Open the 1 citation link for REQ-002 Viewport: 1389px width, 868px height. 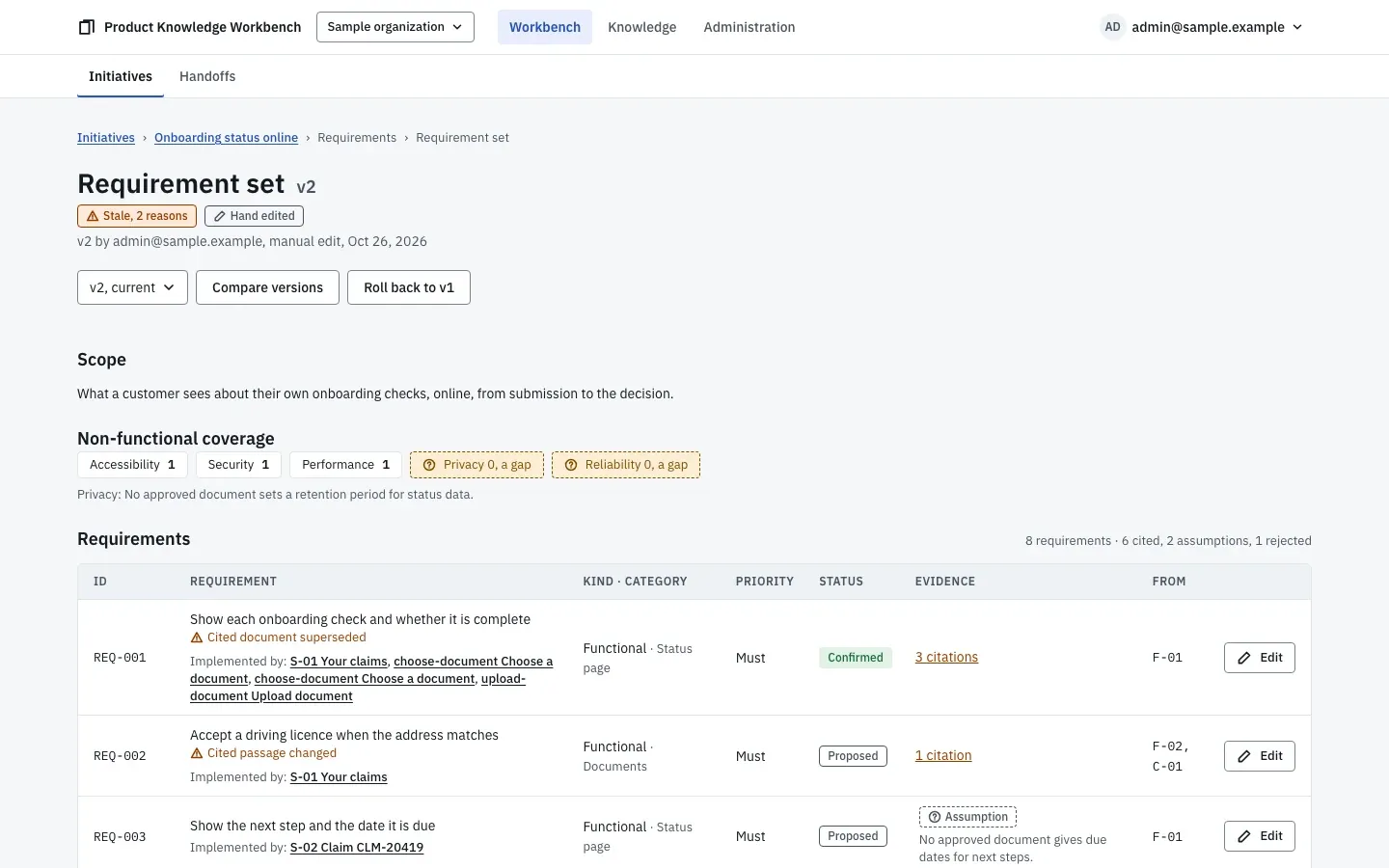point(943,756)
